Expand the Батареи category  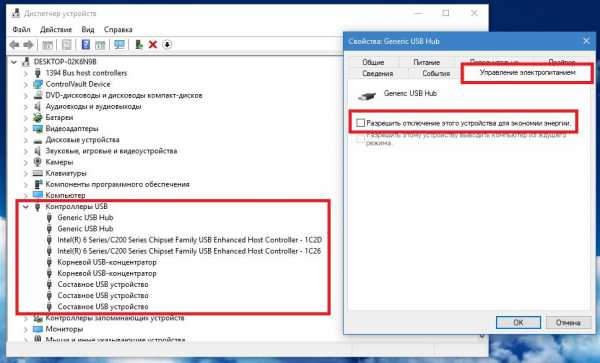[x=26, y=118]
